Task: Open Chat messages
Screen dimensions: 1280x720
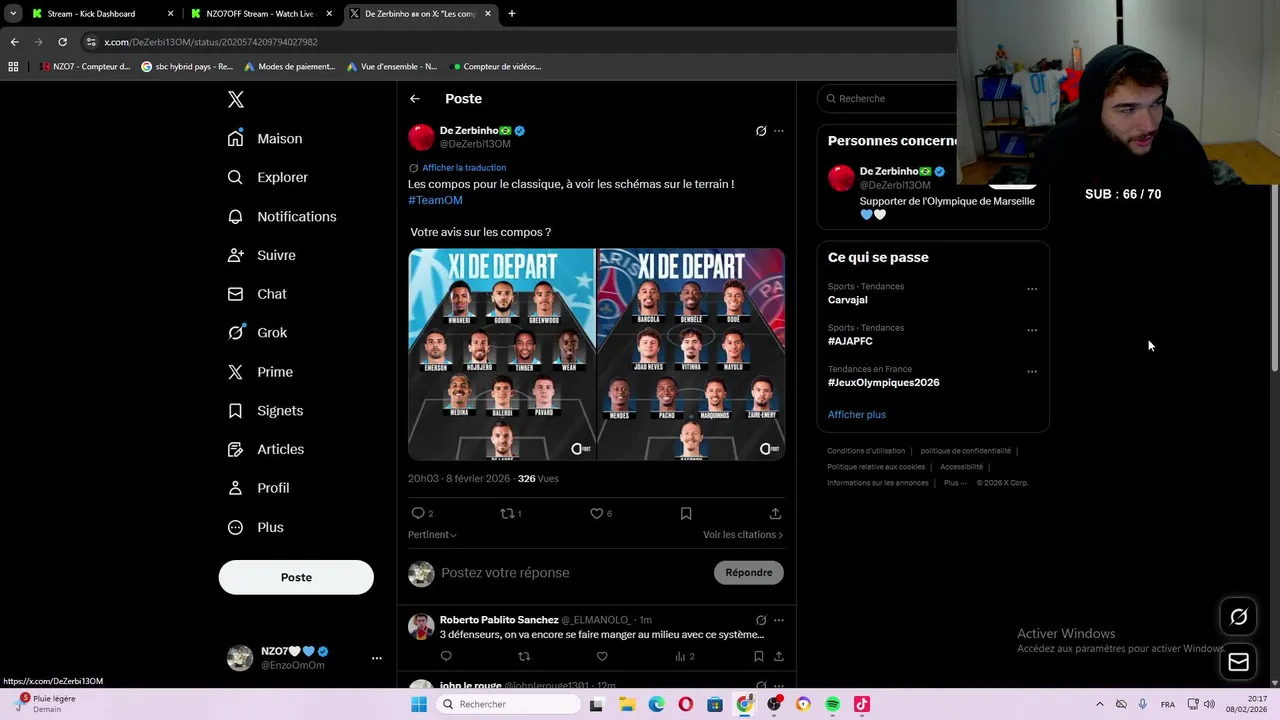Action: pyautogui.click(x=257, y=294)
